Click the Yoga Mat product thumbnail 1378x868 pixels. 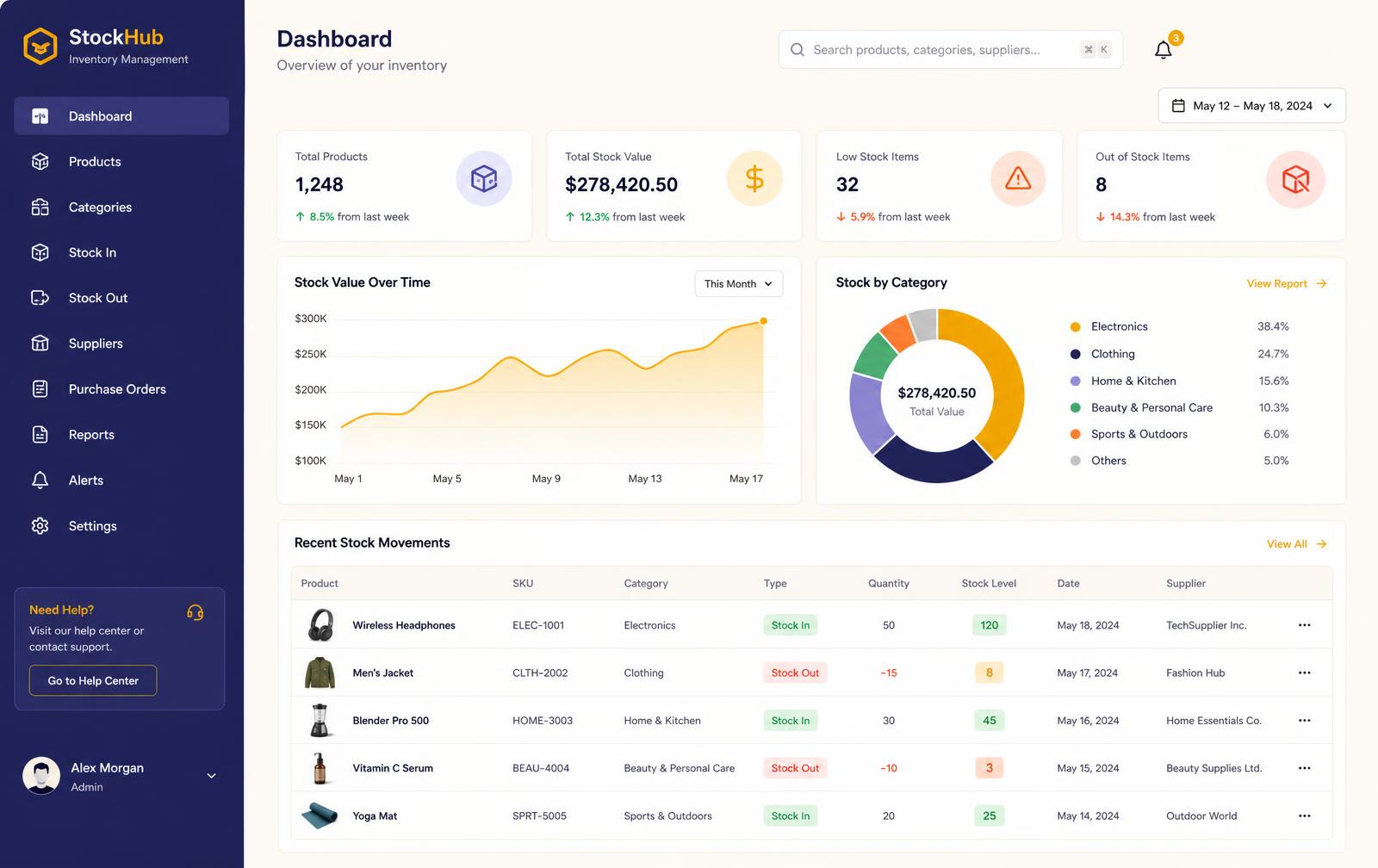320,815
